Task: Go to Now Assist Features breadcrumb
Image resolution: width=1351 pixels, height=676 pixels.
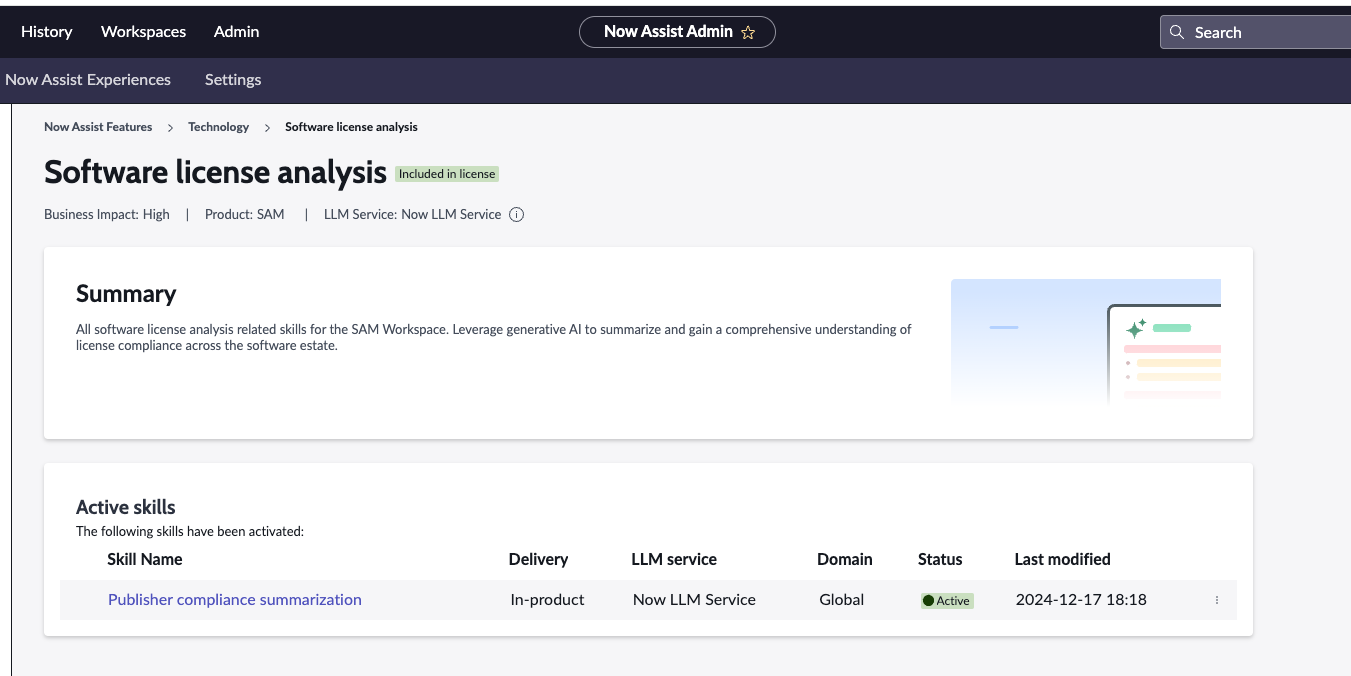Action: pyautogui.click(x=98, y=127)
